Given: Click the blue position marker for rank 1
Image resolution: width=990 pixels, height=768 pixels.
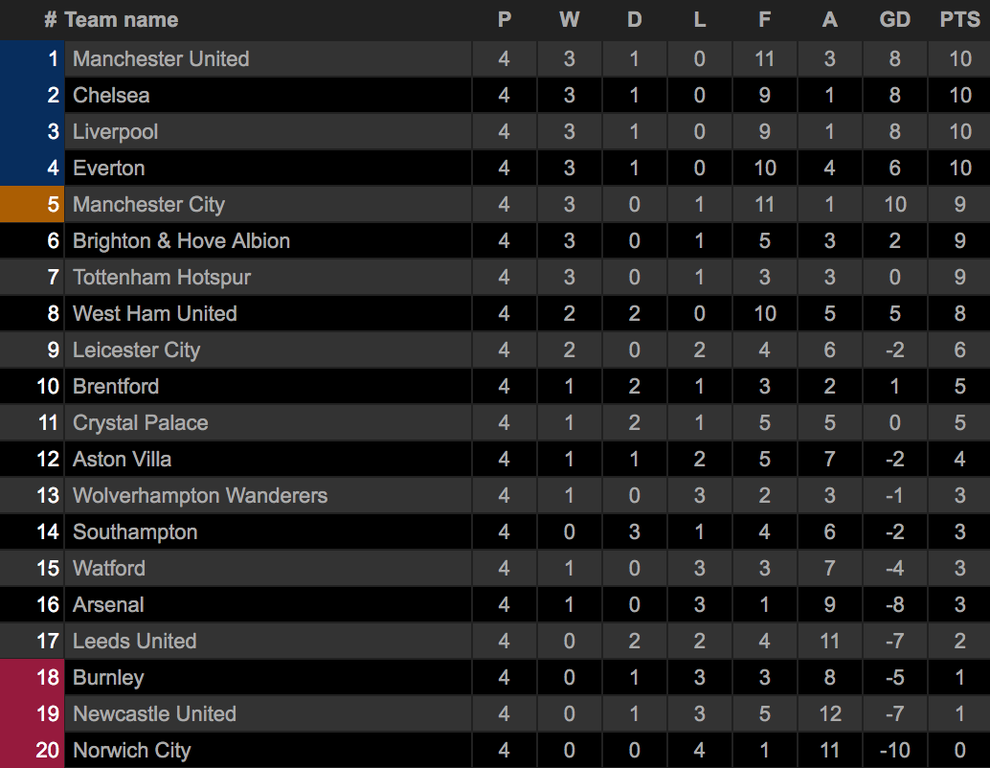Looking at the screenshot, I should 32,59.
